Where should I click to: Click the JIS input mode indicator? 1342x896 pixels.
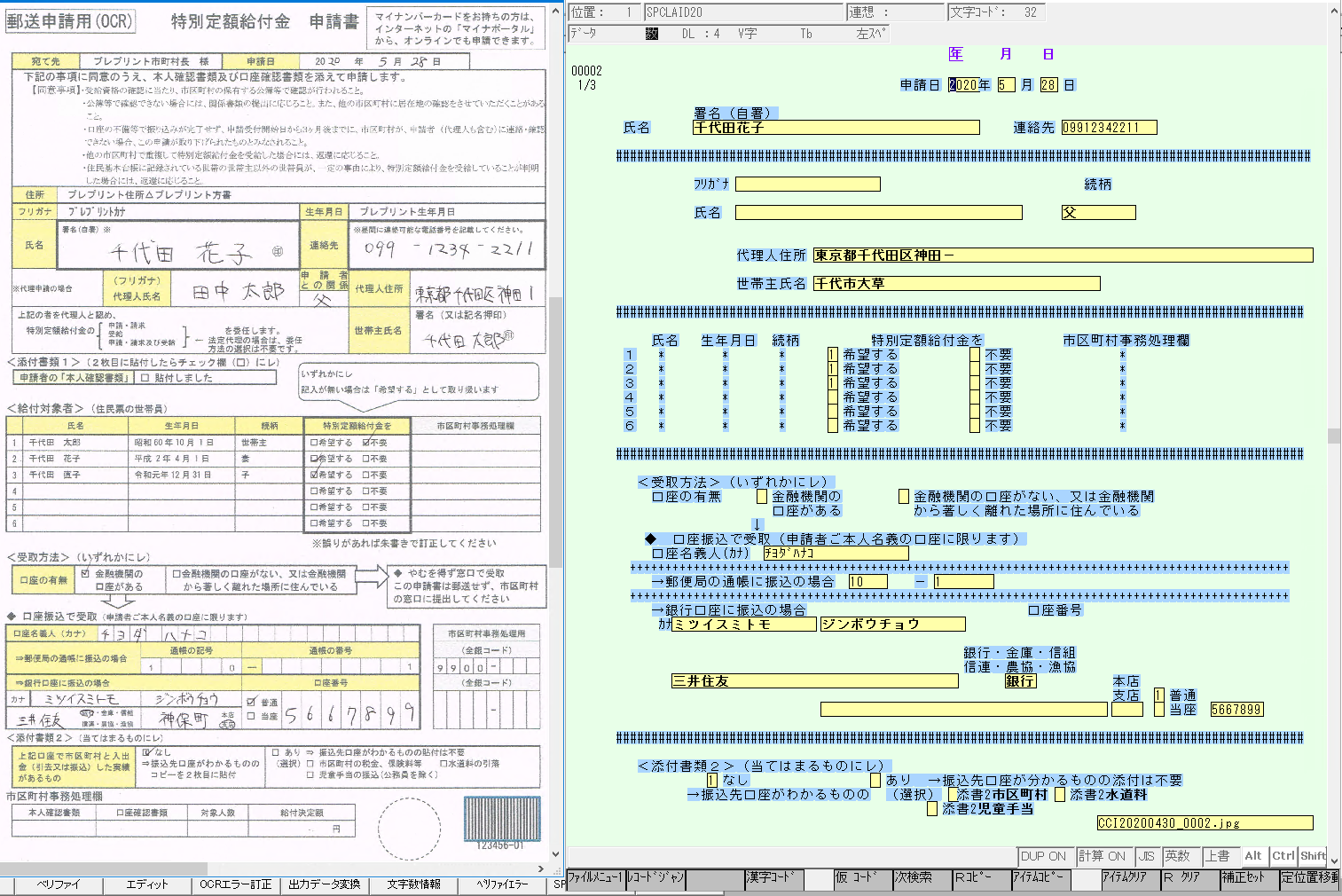1147,856
